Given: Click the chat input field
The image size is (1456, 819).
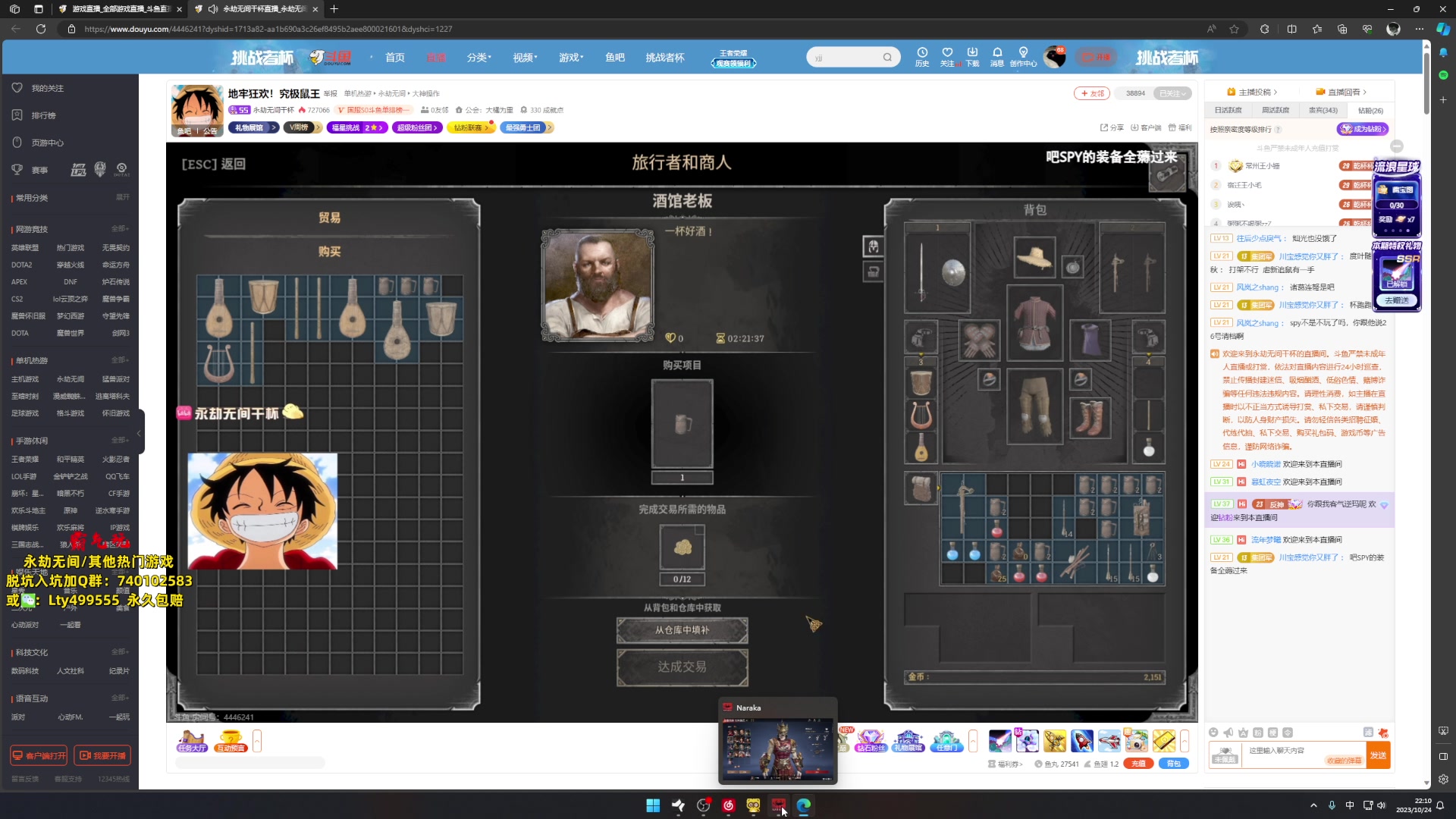Looking at the screenshot, I should pyautogui.click(x=1303, y=755).
